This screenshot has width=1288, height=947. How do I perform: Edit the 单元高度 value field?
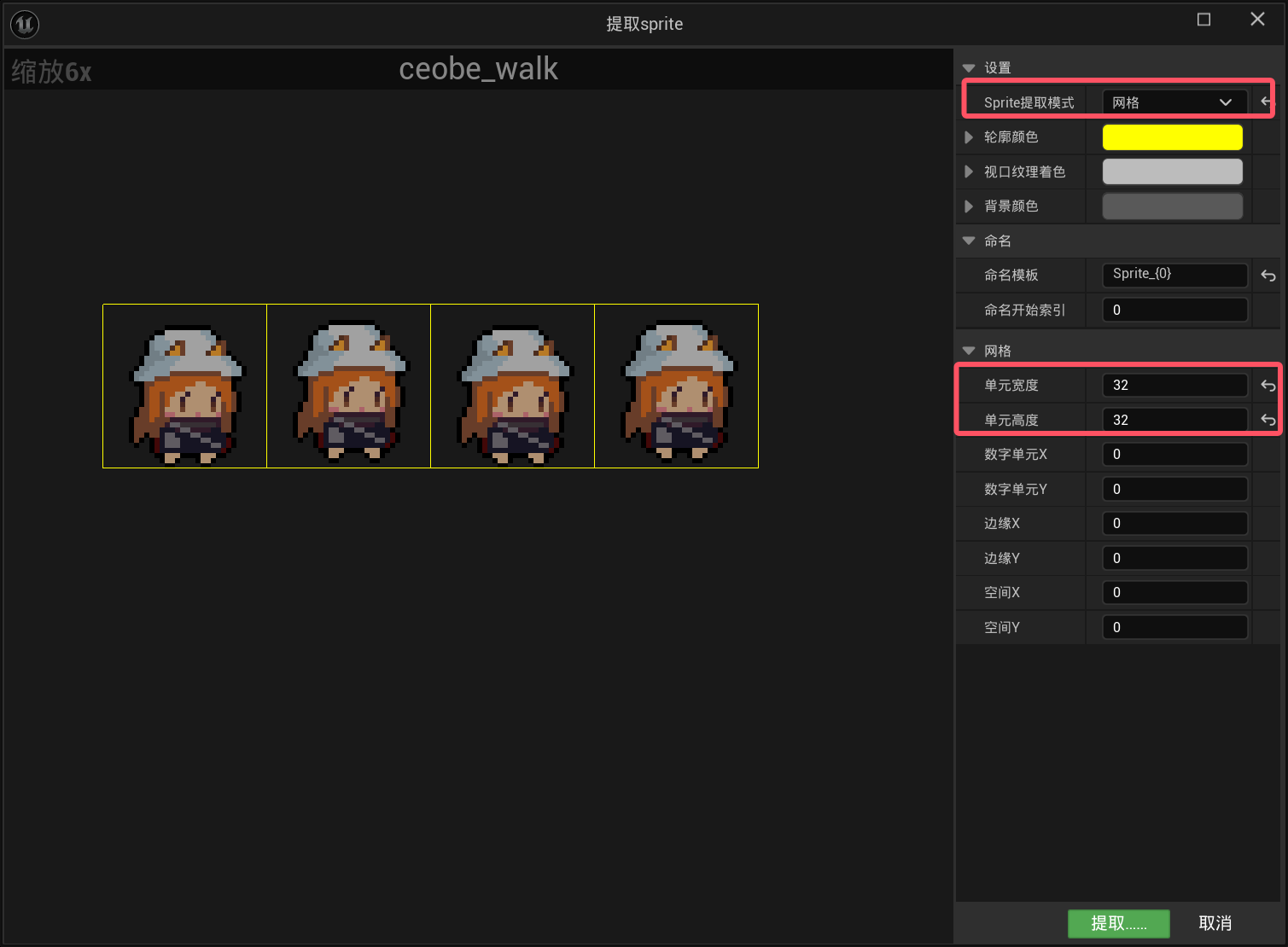1174,420
